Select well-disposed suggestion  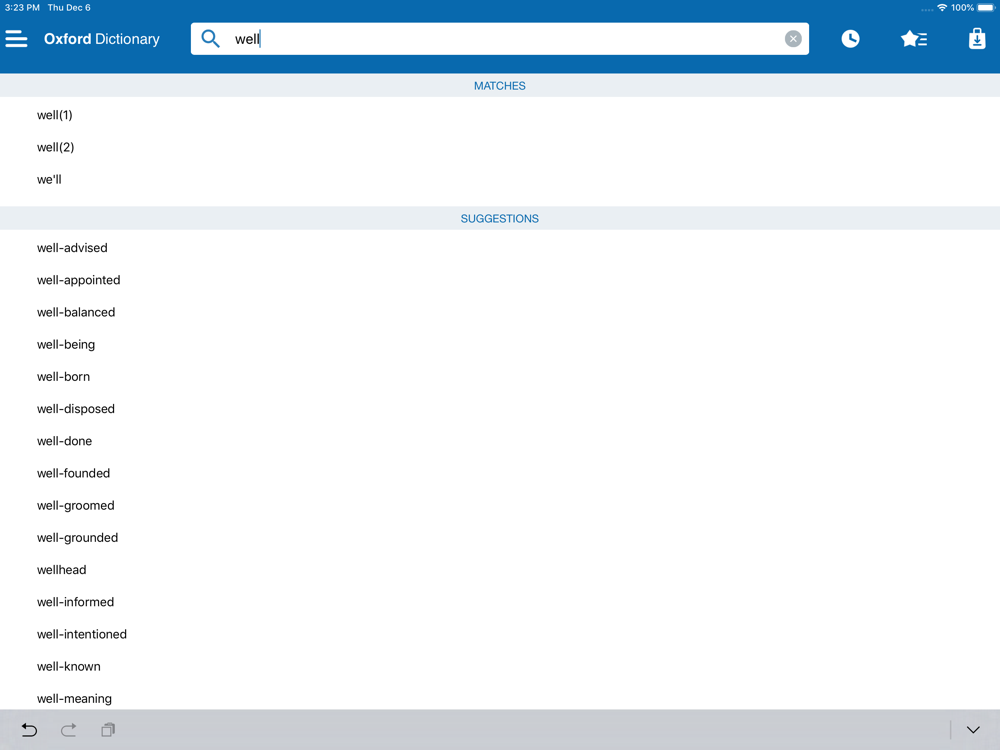pyautogui.click(x=499, y=409)
